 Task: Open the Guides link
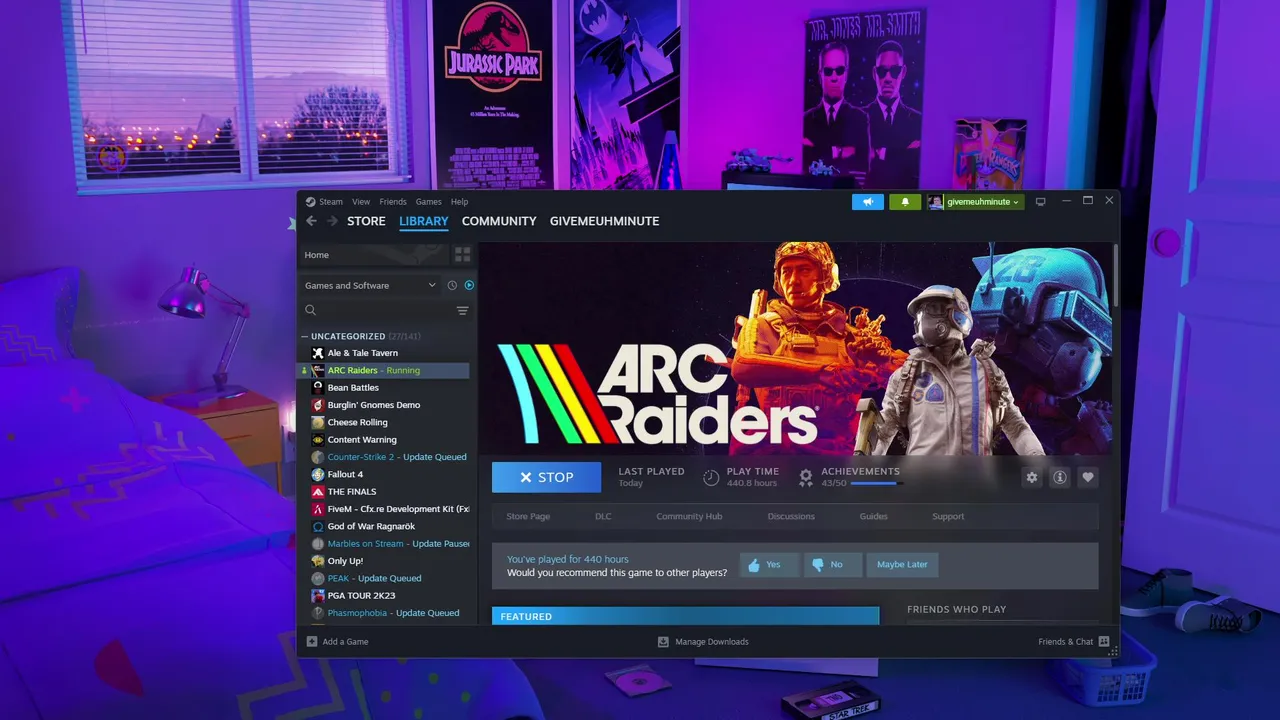point(873,516)
